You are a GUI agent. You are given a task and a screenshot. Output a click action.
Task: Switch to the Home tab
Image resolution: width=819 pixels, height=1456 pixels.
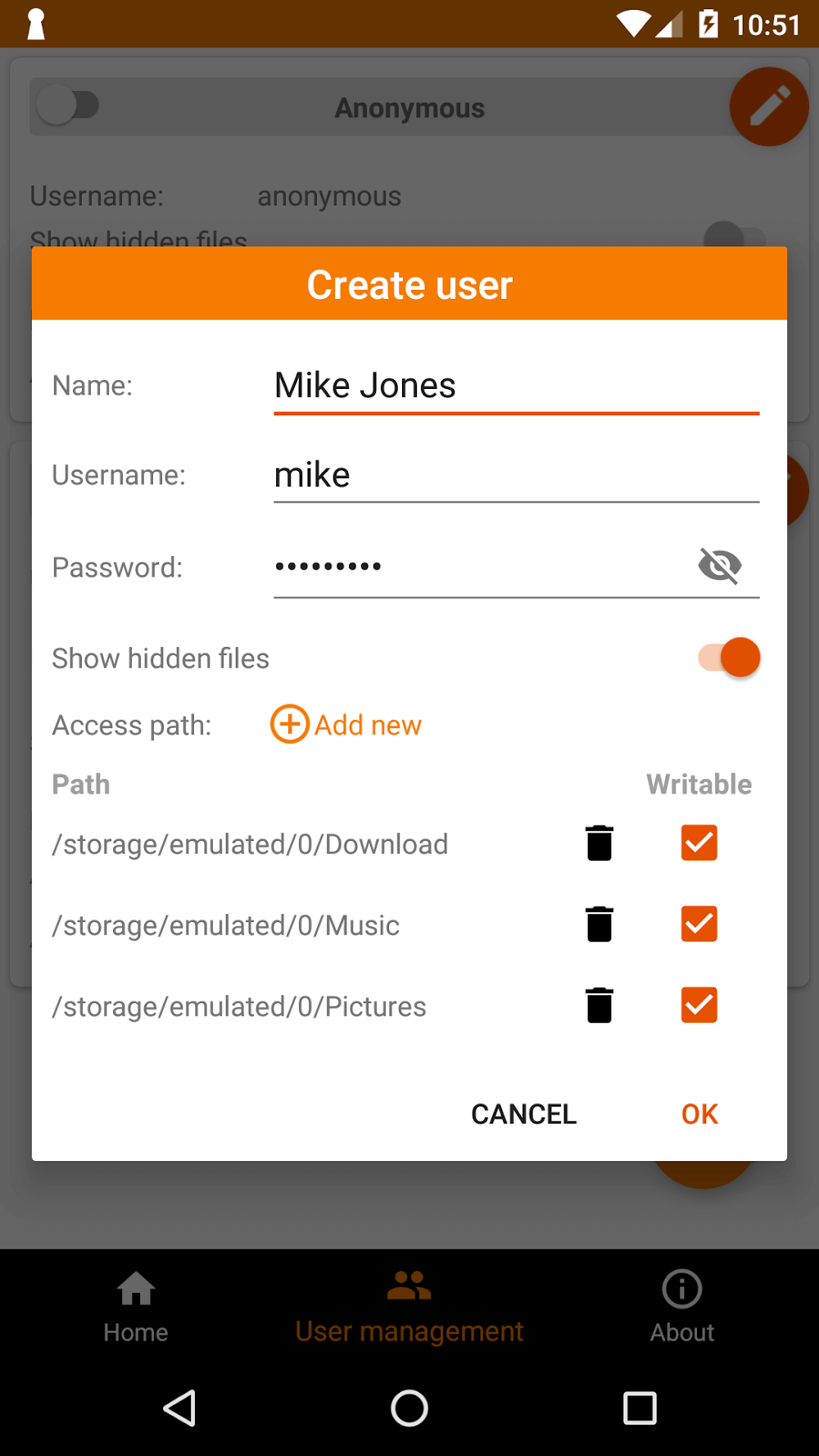click(136, 1307)
